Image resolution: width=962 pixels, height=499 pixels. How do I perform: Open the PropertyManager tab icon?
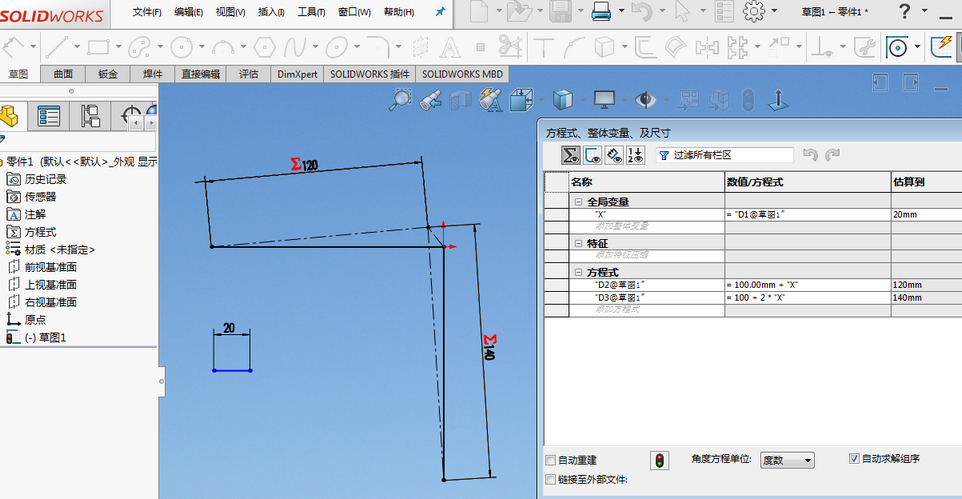tap(48, 115)
